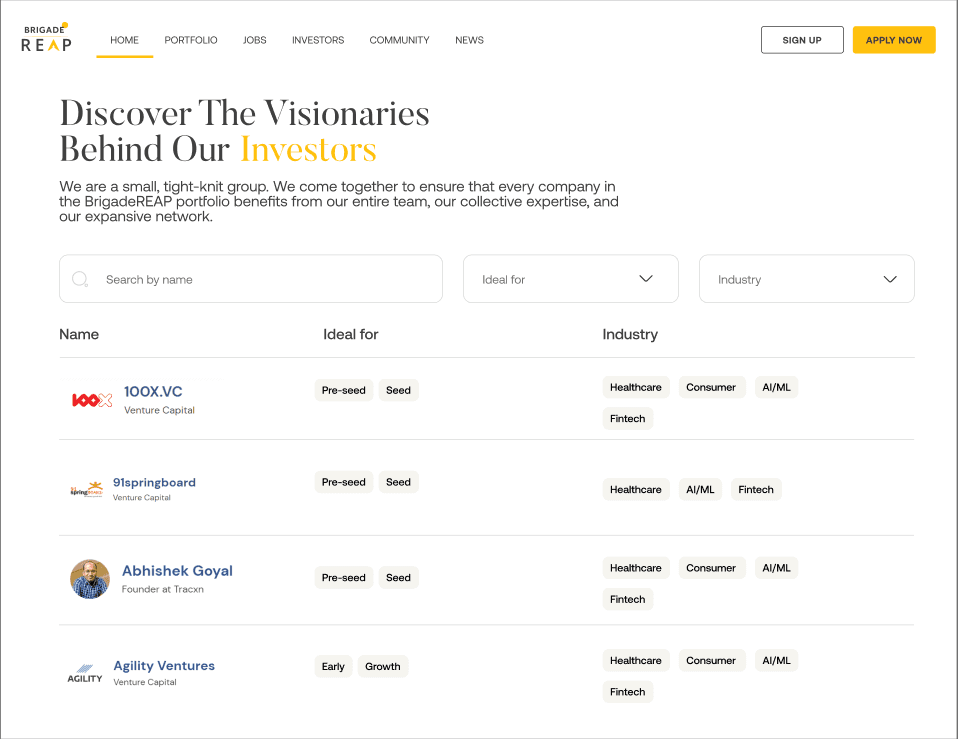Click the search magnifier icon
Image resolution: width=958 pixels, height=739 pixels.
(80, 279)
